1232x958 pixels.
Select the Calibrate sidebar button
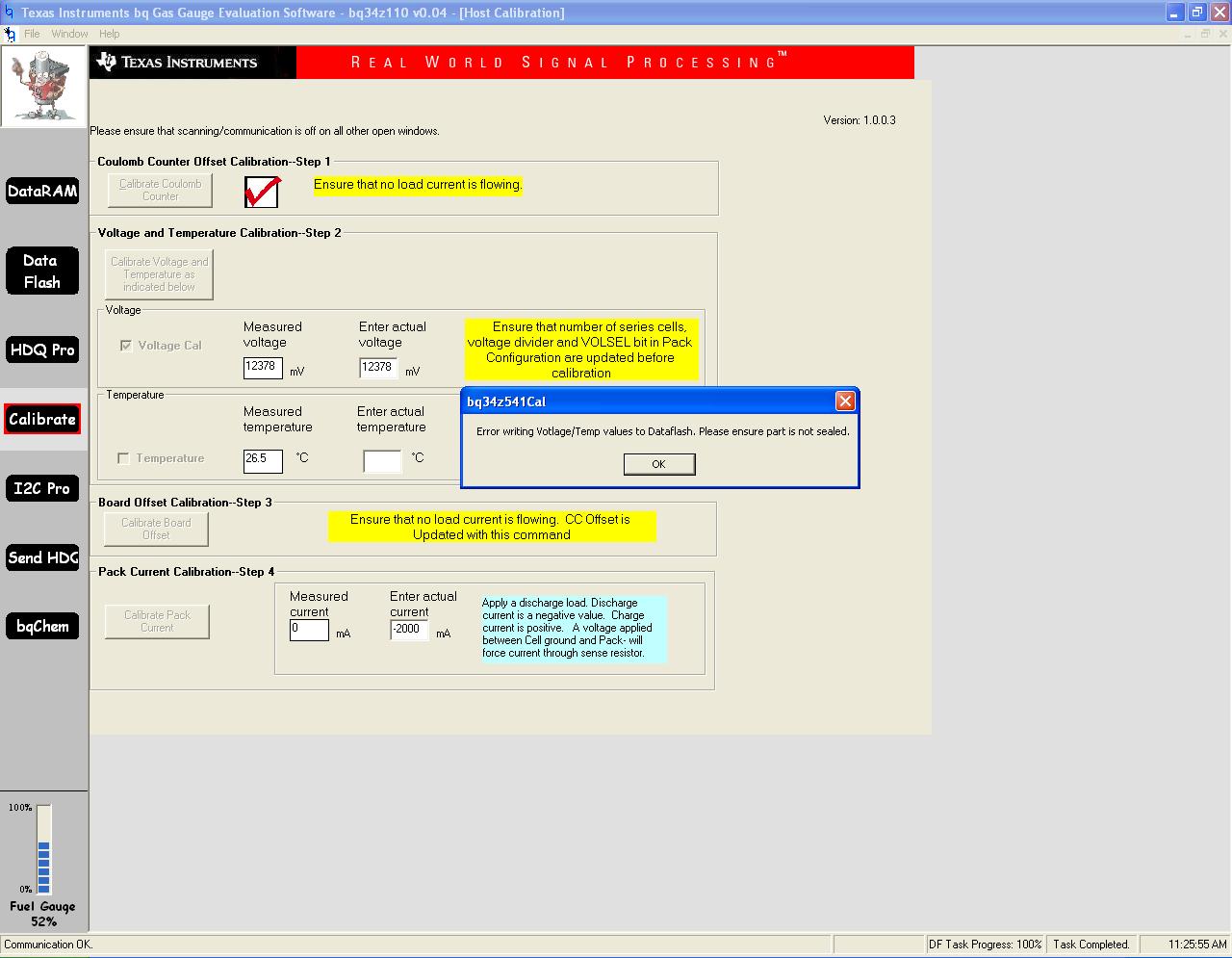(42, 419)
